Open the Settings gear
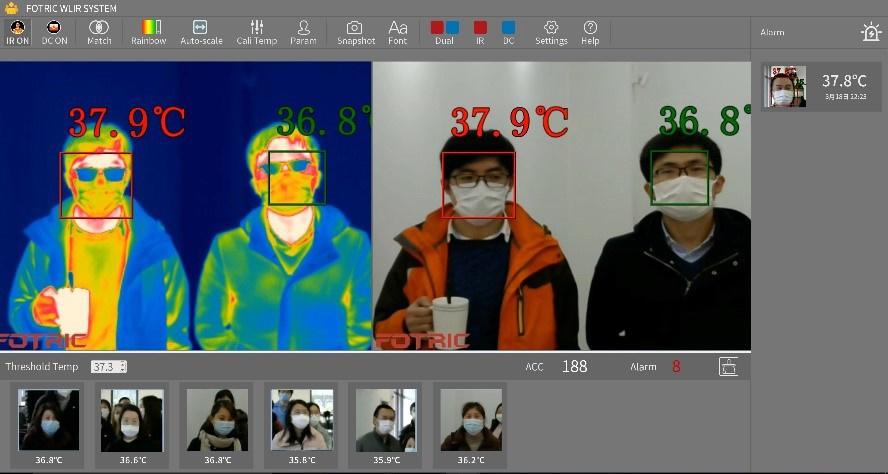Screen dimensions: 888x474 coord(551,32)
